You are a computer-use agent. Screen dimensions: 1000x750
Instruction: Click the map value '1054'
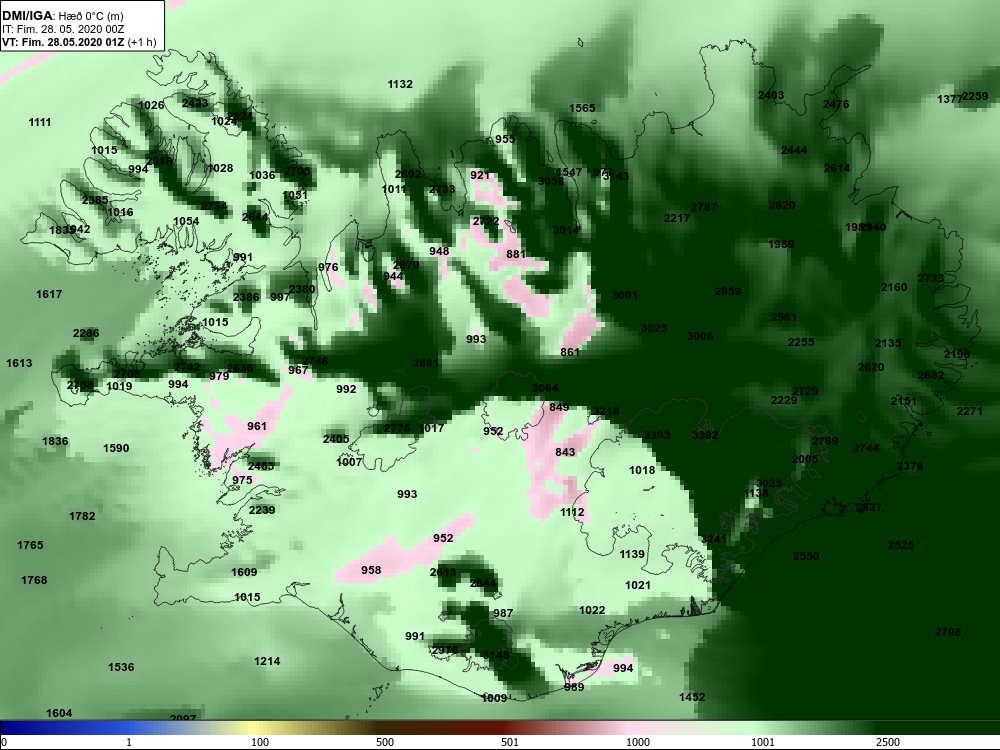pos(186,221)
